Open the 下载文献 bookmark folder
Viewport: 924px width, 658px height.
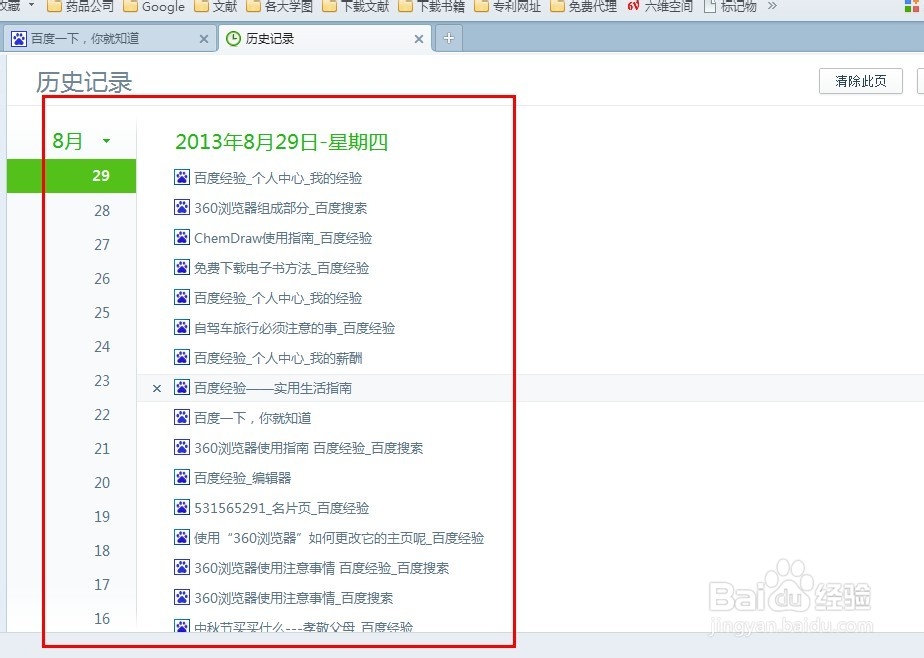(x=356, y=6)
